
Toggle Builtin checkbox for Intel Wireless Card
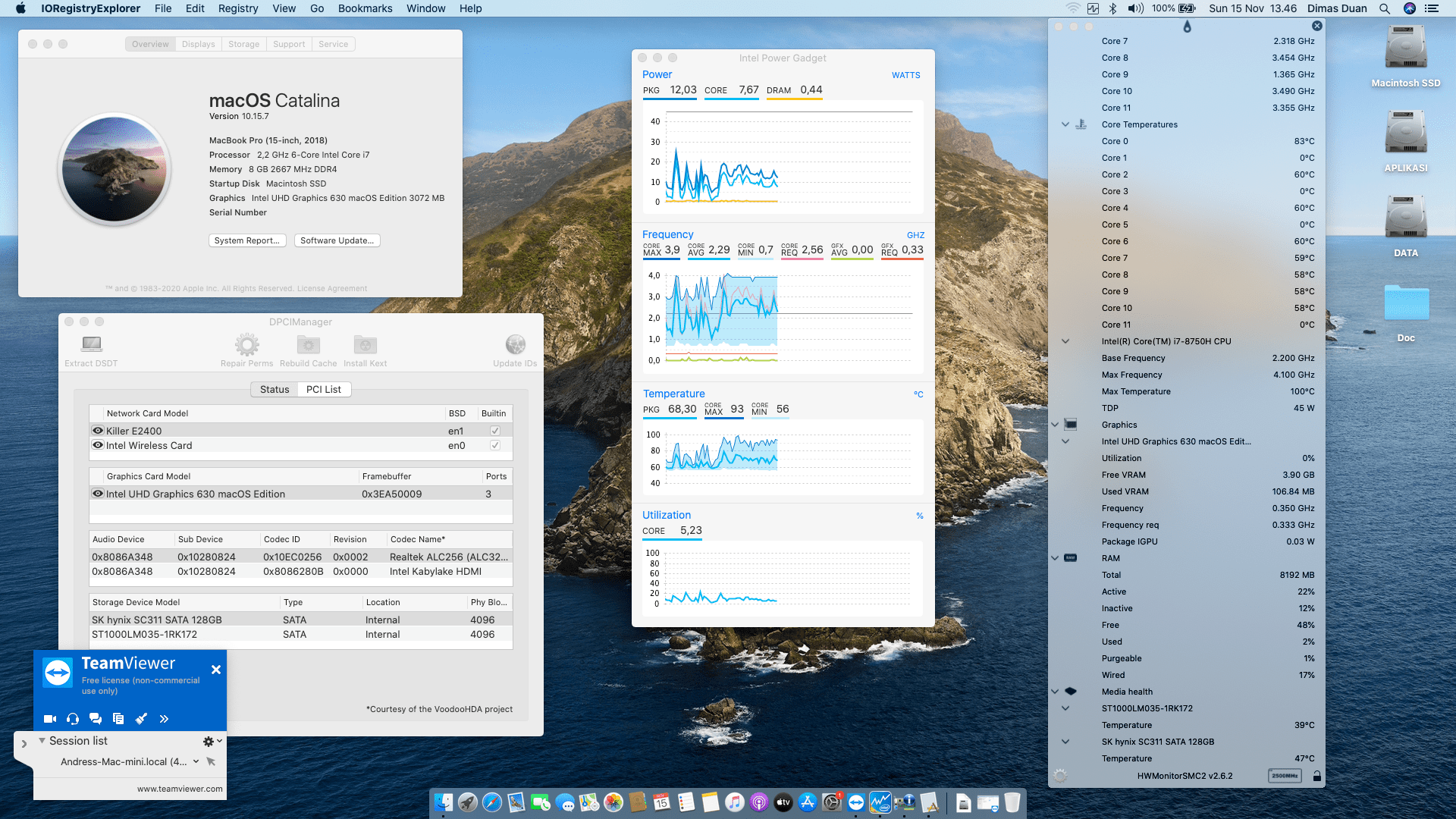(x=494, y=445)
